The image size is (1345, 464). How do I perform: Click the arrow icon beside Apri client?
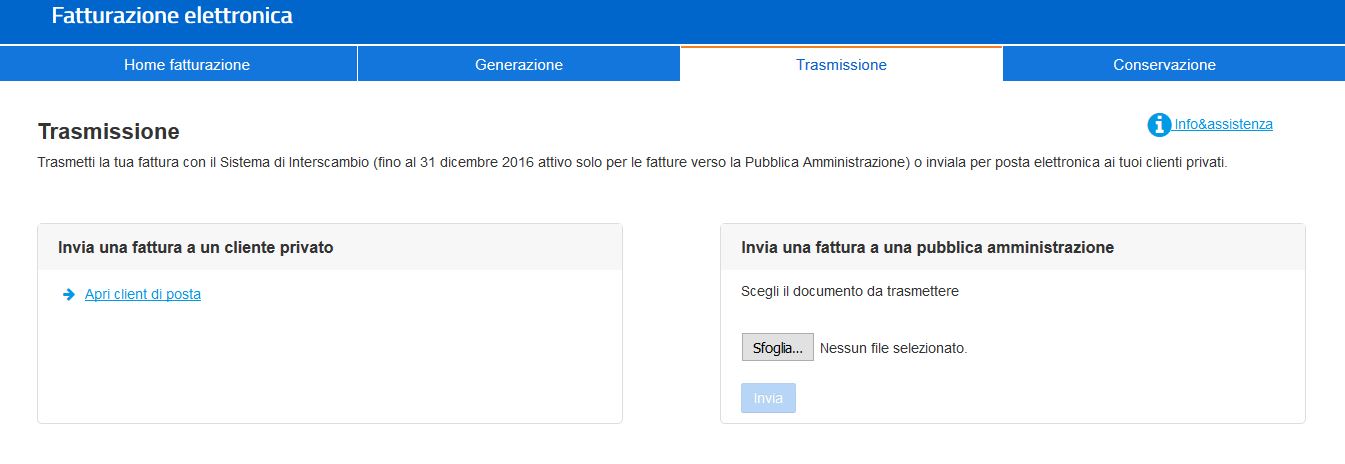tap(69, 294)
